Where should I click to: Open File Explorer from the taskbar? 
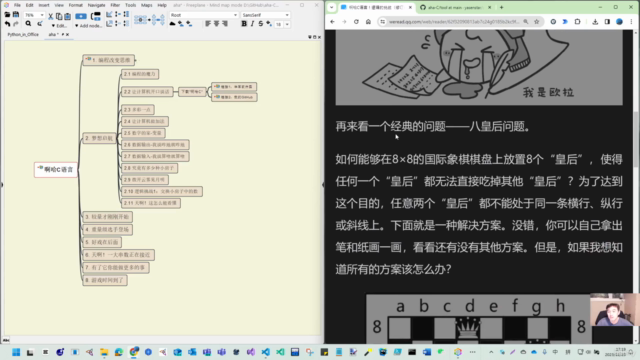tap(104, 352)
